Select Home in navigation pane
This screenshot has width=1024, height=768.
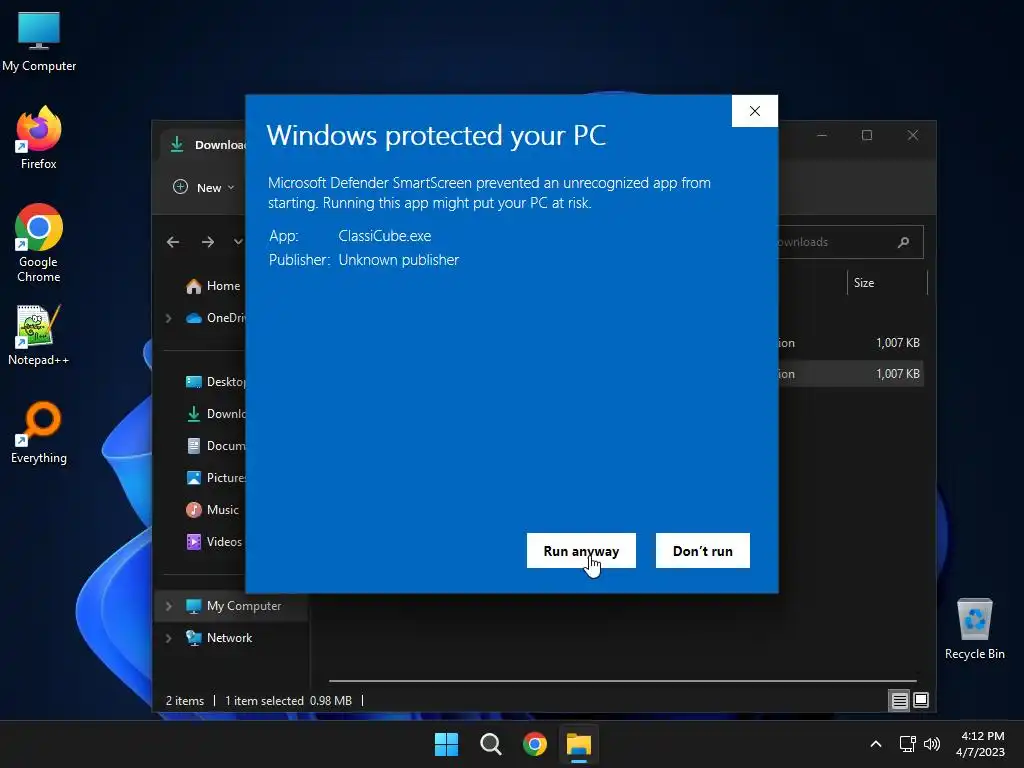coord(212,286)
